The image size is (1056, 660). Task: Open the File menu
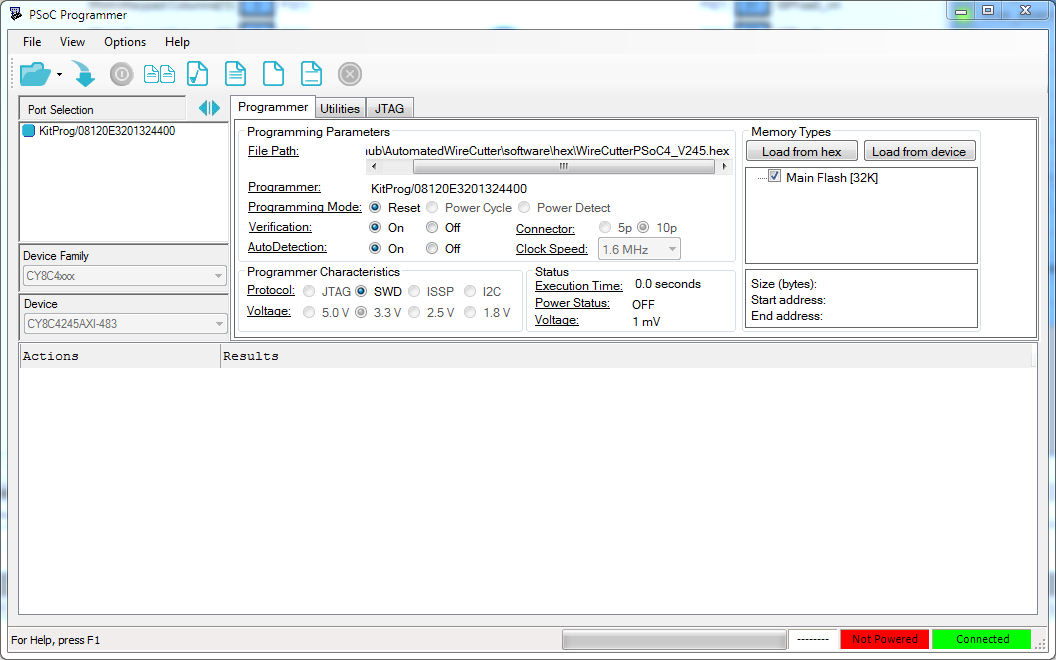(32, 42)
